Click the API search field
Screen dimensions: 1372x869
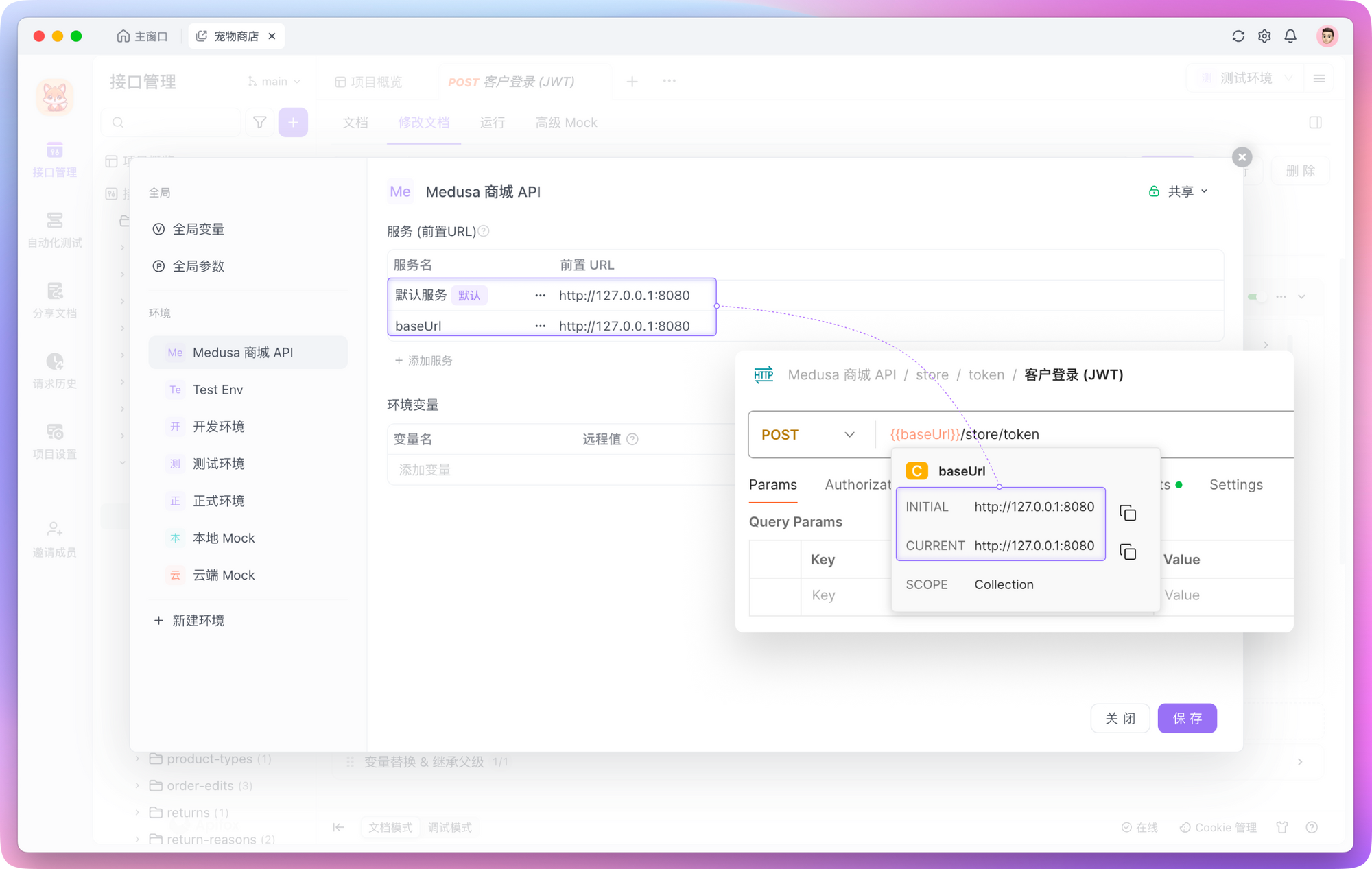click(x=171, y=122)
